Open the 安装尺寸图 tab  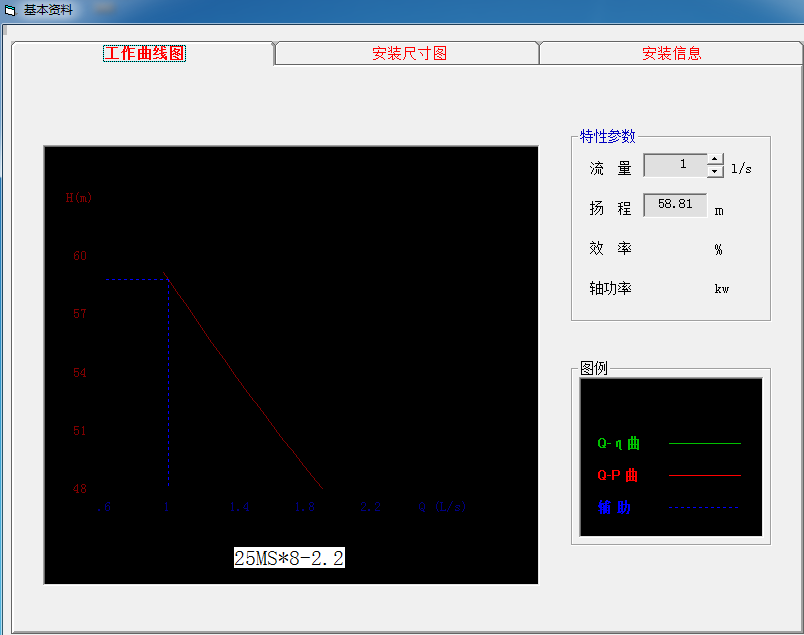pyautogui.click(x=409, y=53)
